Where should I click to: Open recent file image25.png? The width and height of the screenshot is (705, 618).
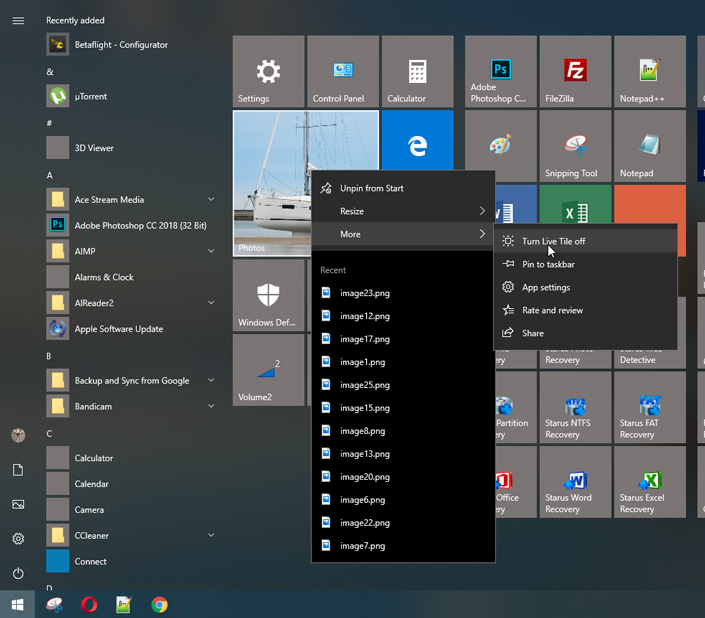tap(403, 385)
